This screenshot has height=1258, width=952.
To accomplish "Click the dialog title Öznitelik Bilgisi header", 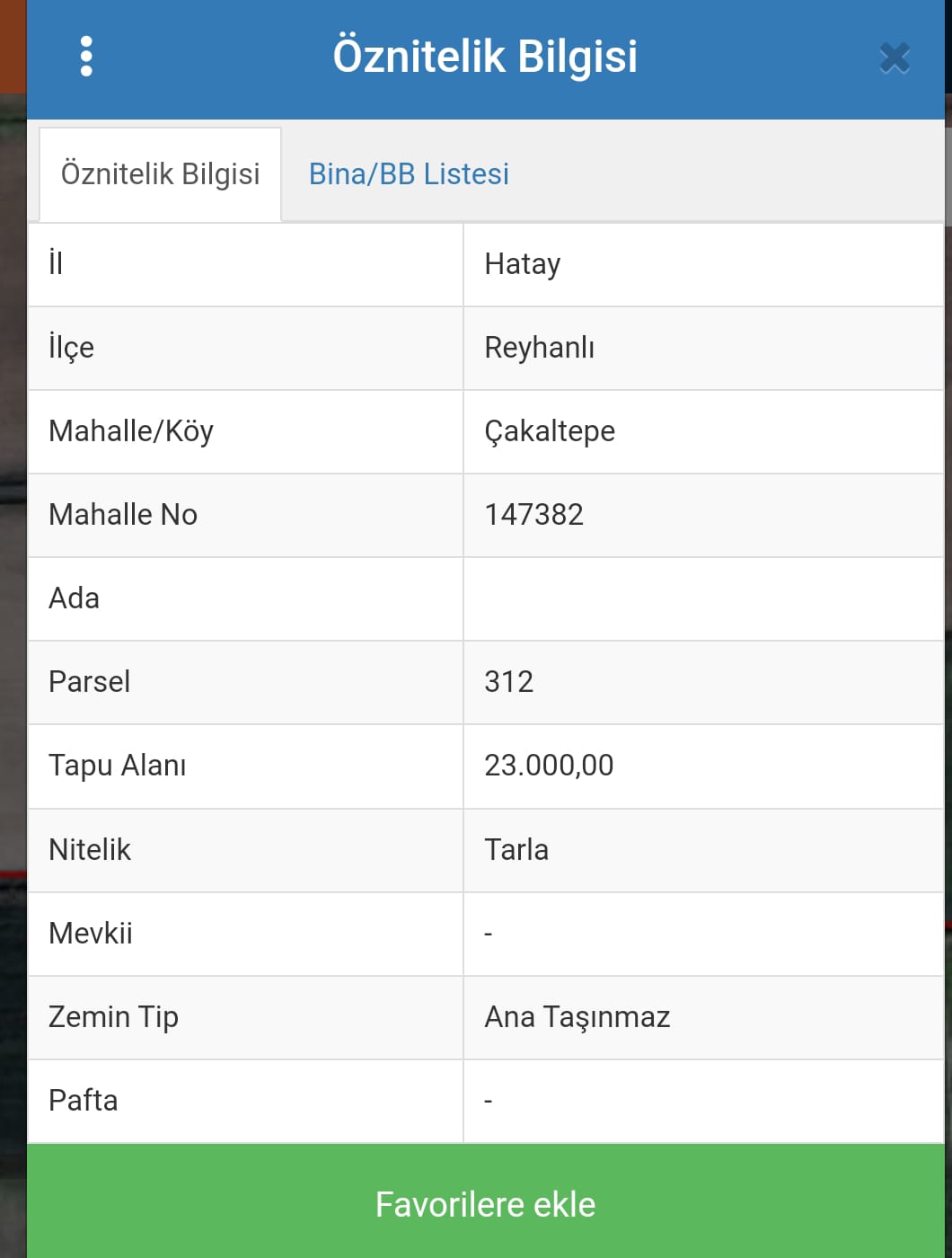I will [485, 56].
